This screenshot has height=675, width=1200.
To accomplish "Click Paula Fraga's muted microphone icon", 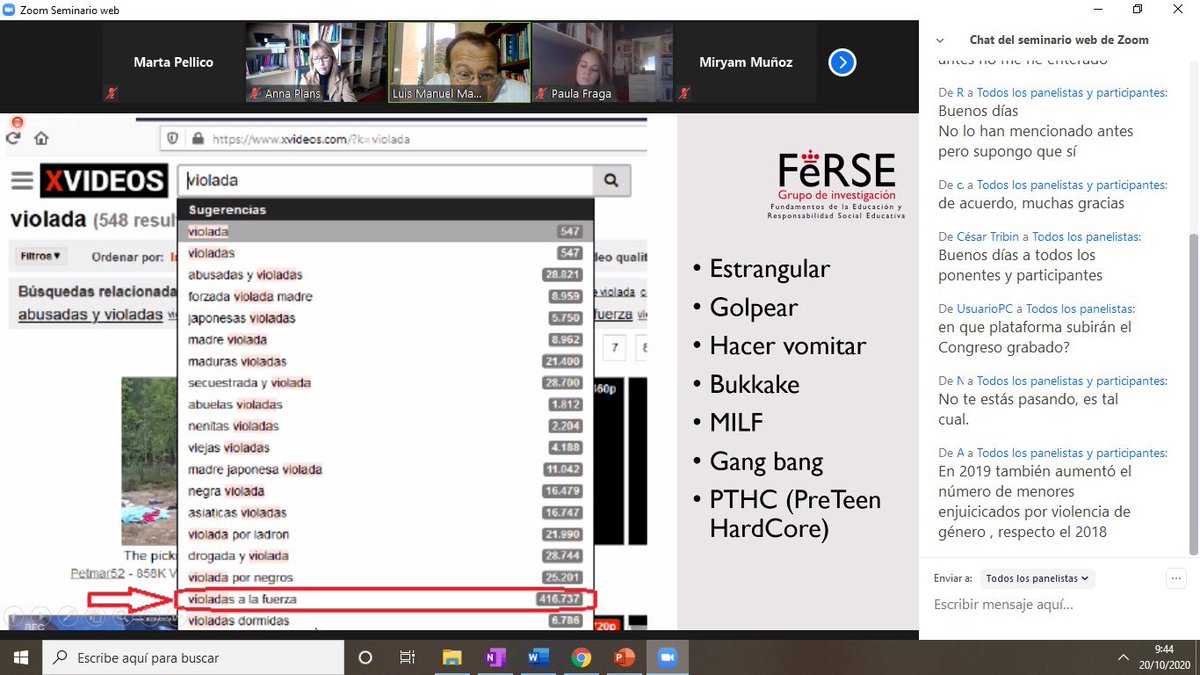I will [541, 93].
